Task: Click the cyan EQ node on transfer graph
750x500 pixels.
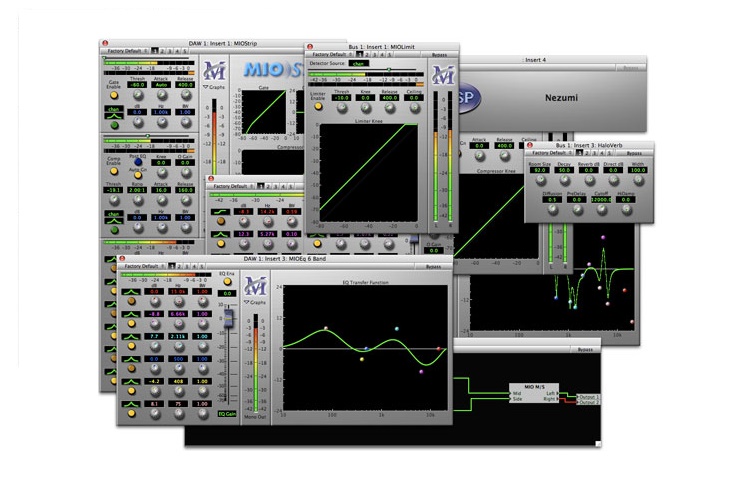Action: click(397, 327)
